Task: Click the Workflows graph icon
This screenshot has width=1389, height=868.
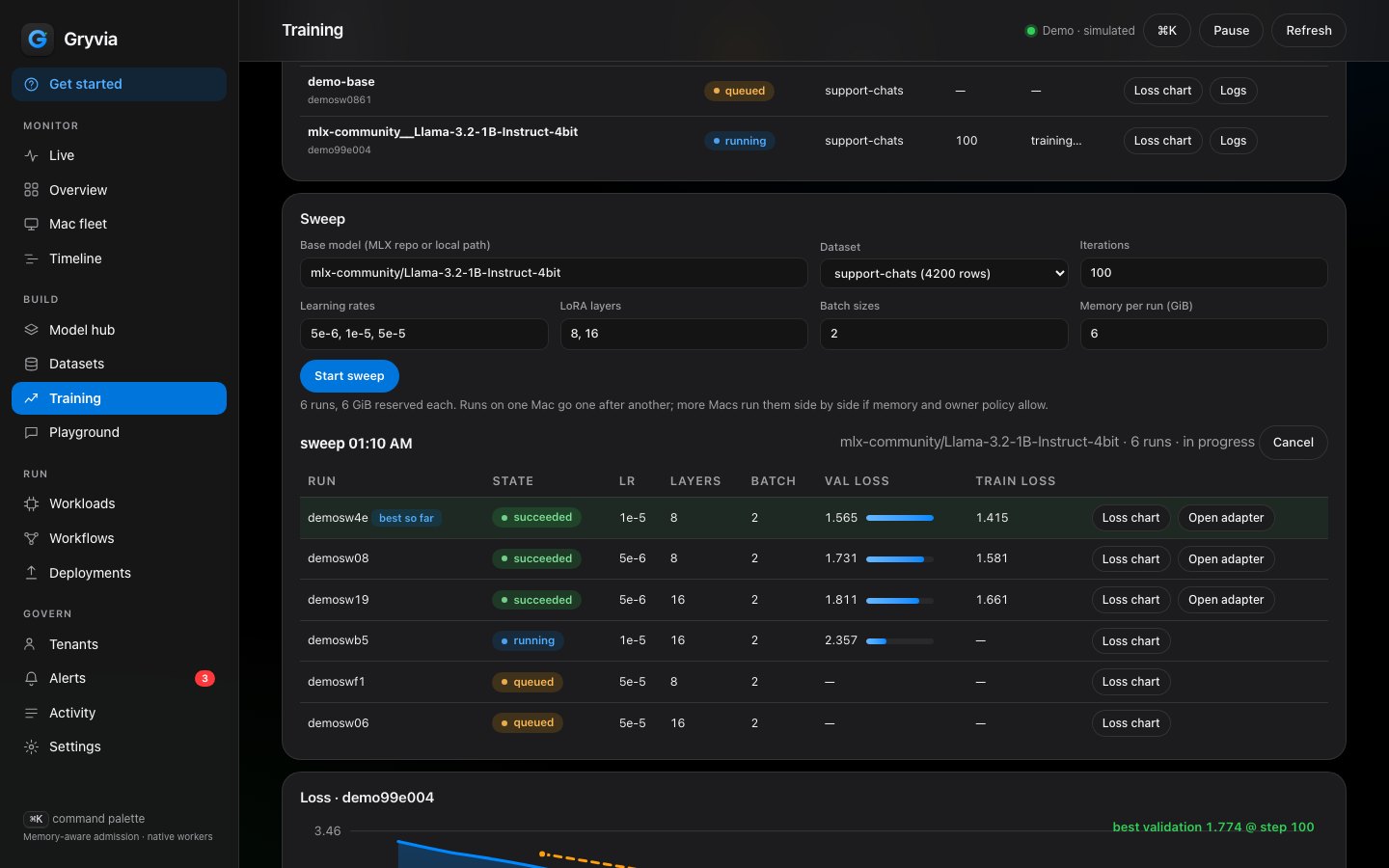Action: (x=32, y=538)
